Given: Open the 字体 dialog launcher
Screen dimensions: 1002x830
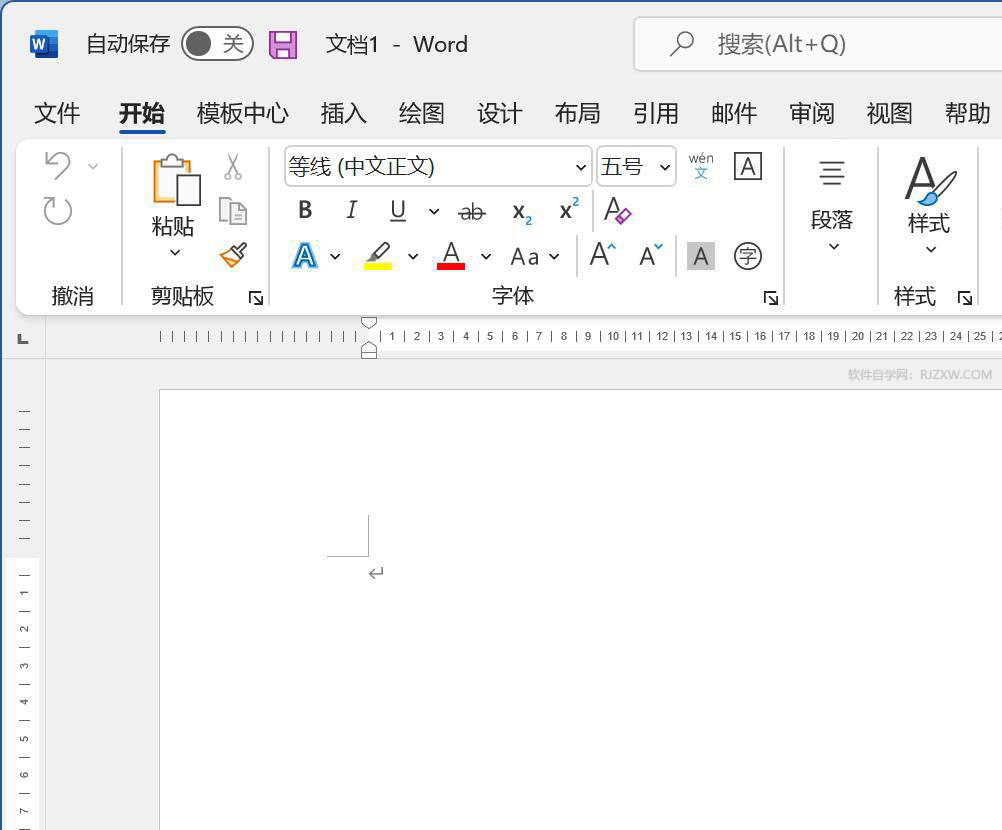Looking at the screenshot, I should pos(770,297).
